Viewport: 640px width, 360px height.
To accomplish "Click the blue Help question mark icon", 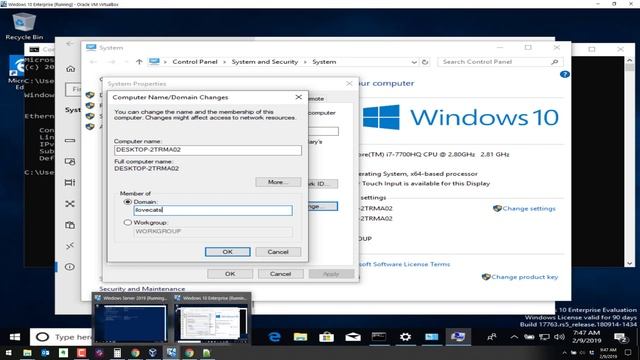I will click(x=564, y=74).
